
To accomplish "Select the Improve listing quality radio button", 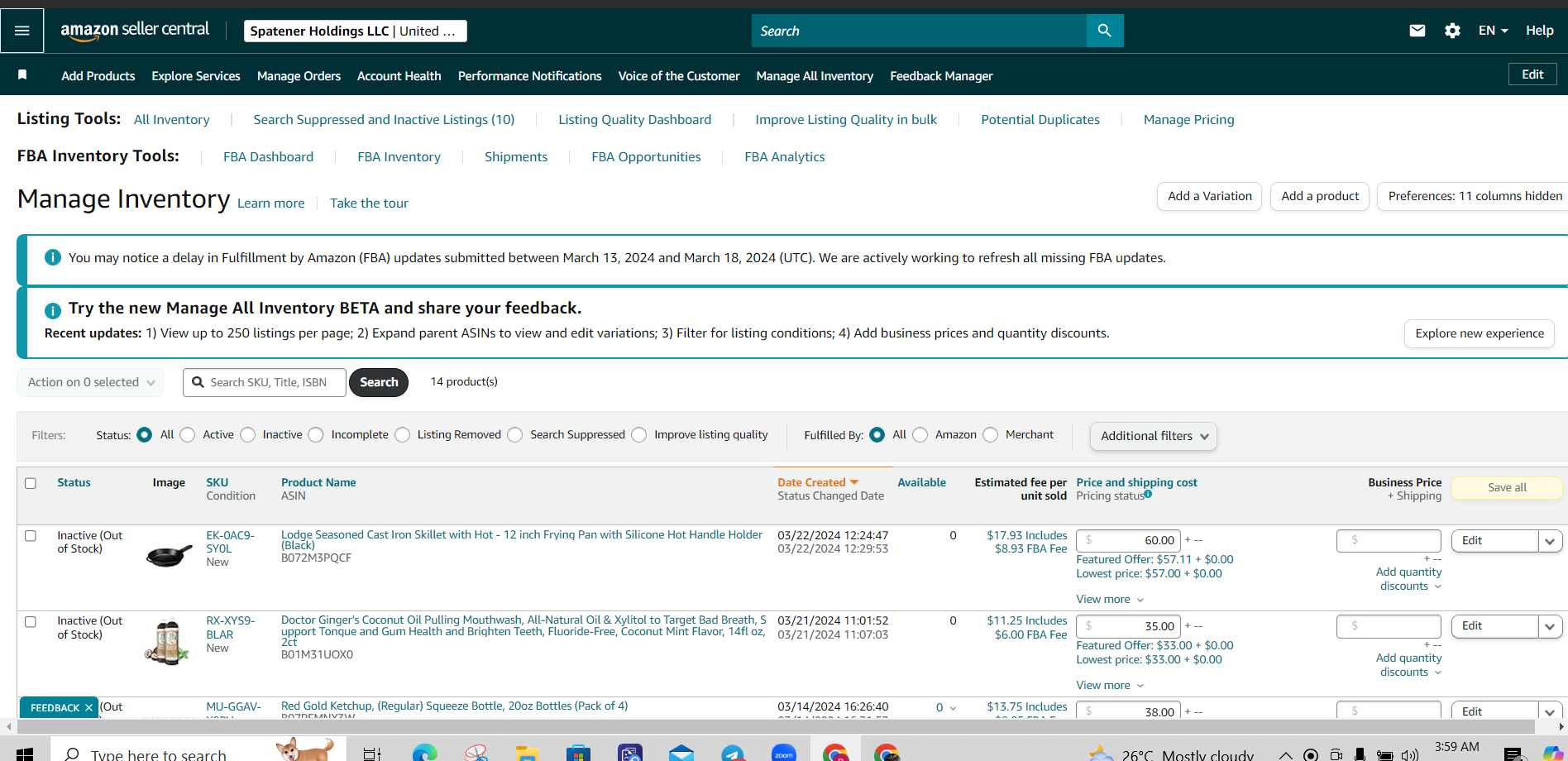I will coord(639,435).
